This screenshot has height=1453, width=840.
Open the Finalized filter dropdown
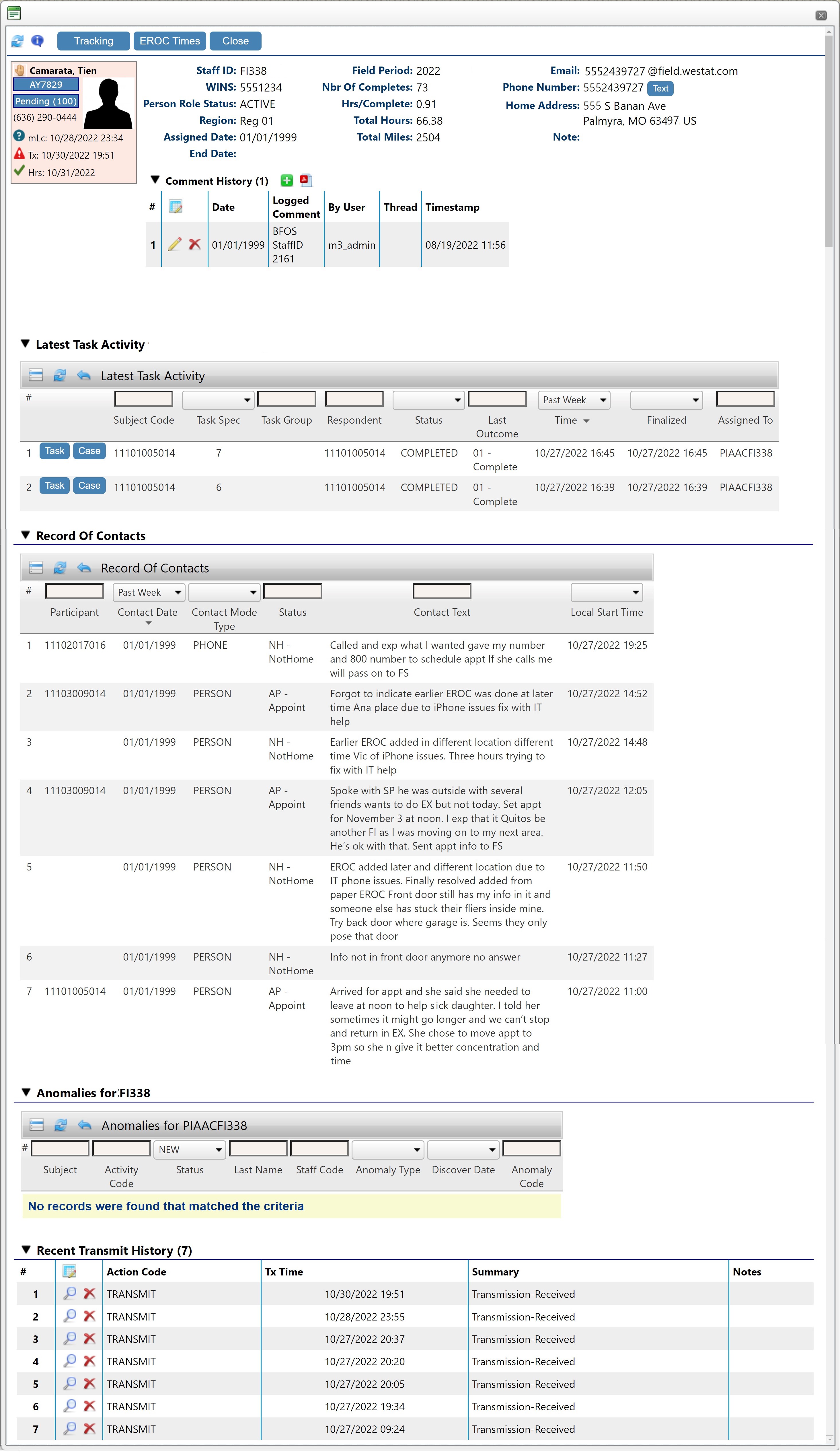666,400
